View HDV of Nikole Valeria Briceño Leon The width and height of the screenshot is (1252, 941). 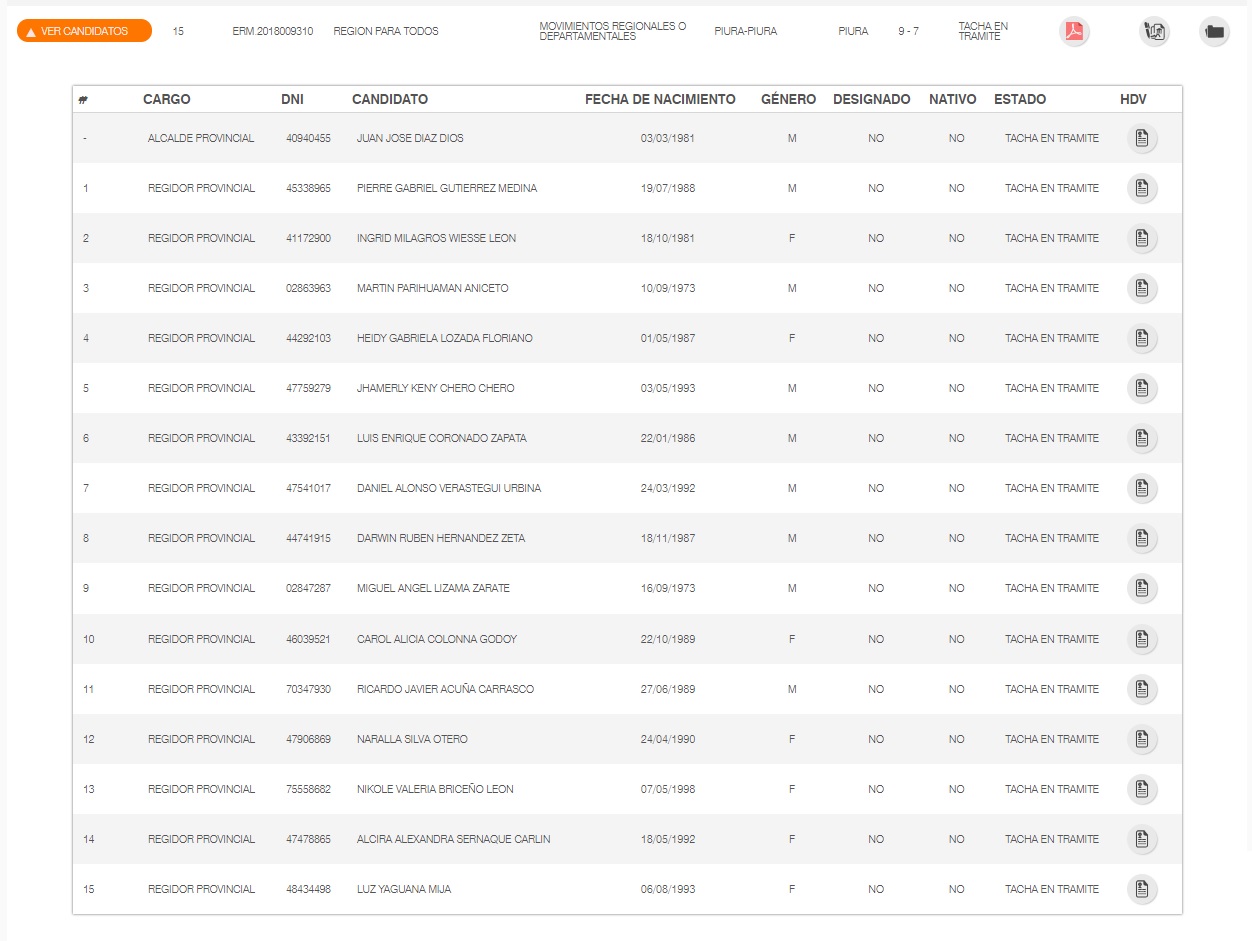tap(1142, 789)
